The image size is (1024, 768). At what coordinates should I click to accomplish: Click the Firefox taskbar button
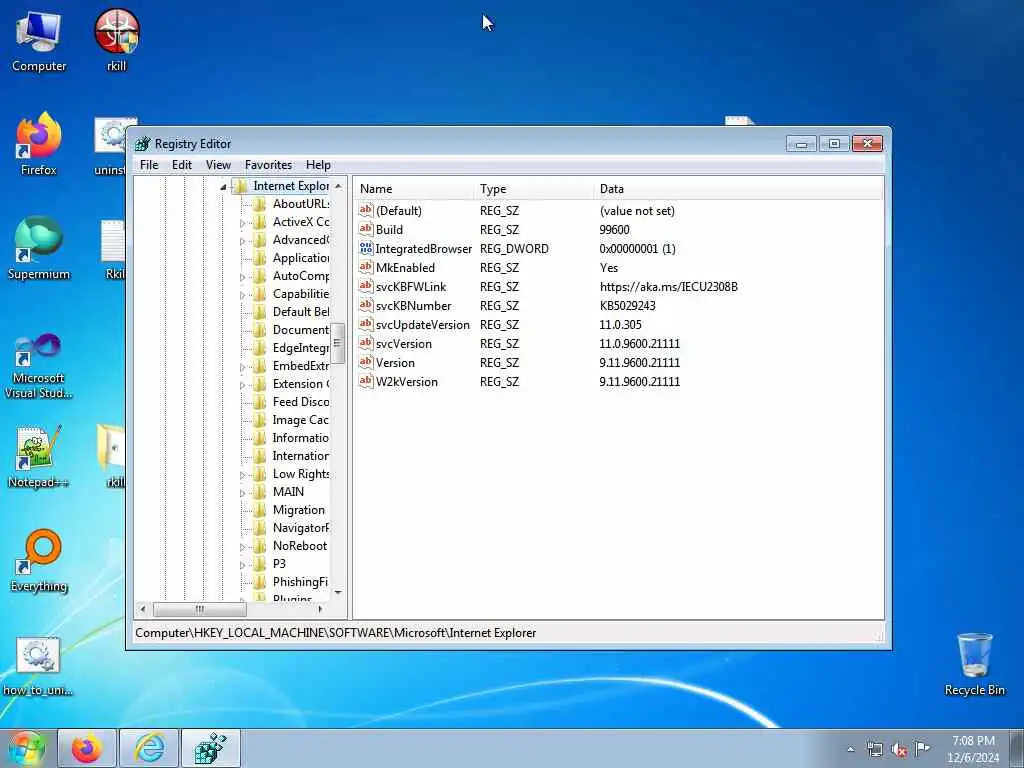pos(87,748)
